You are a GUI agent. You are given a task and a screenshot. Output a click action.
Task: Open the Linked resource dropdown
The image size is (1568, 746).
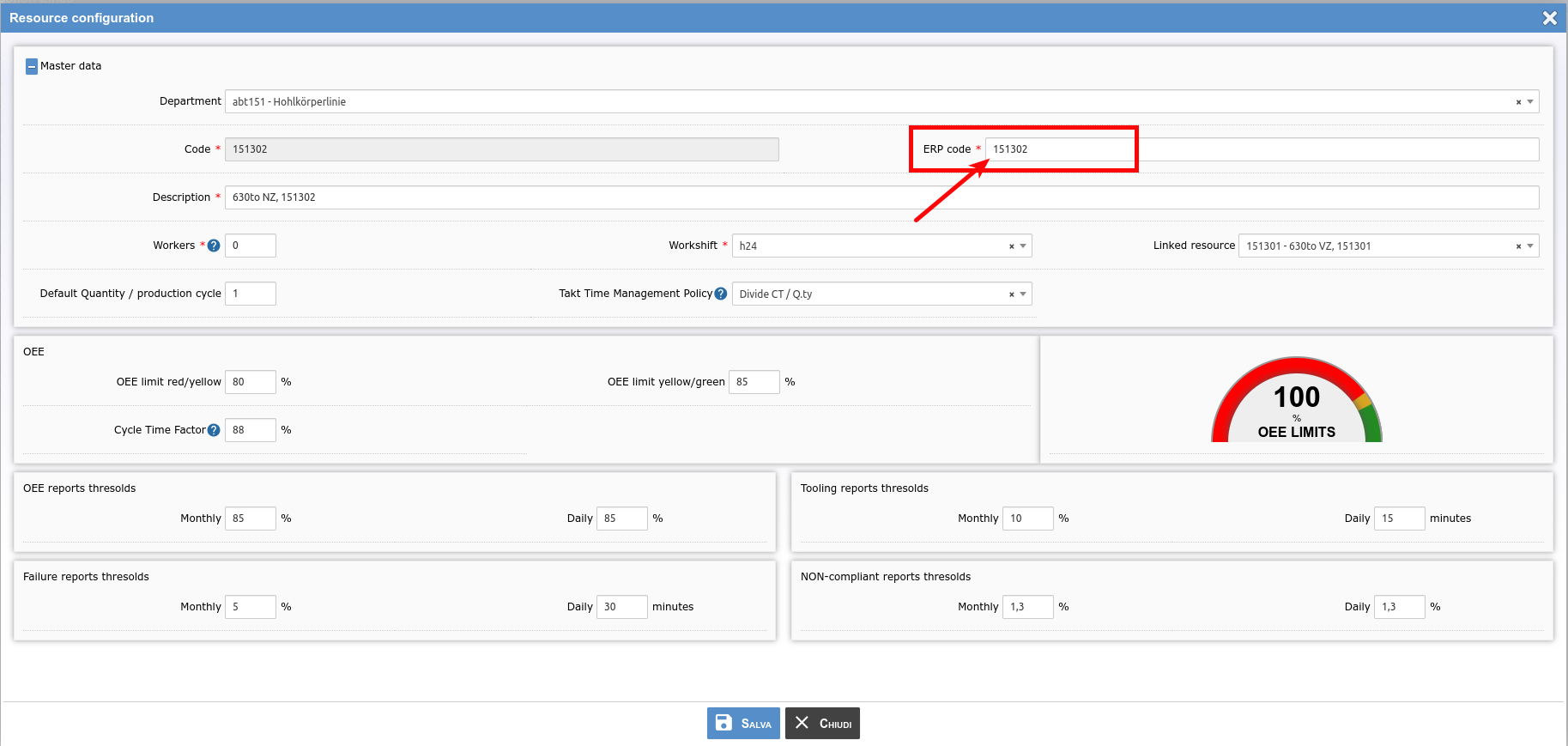(1529, 246)
